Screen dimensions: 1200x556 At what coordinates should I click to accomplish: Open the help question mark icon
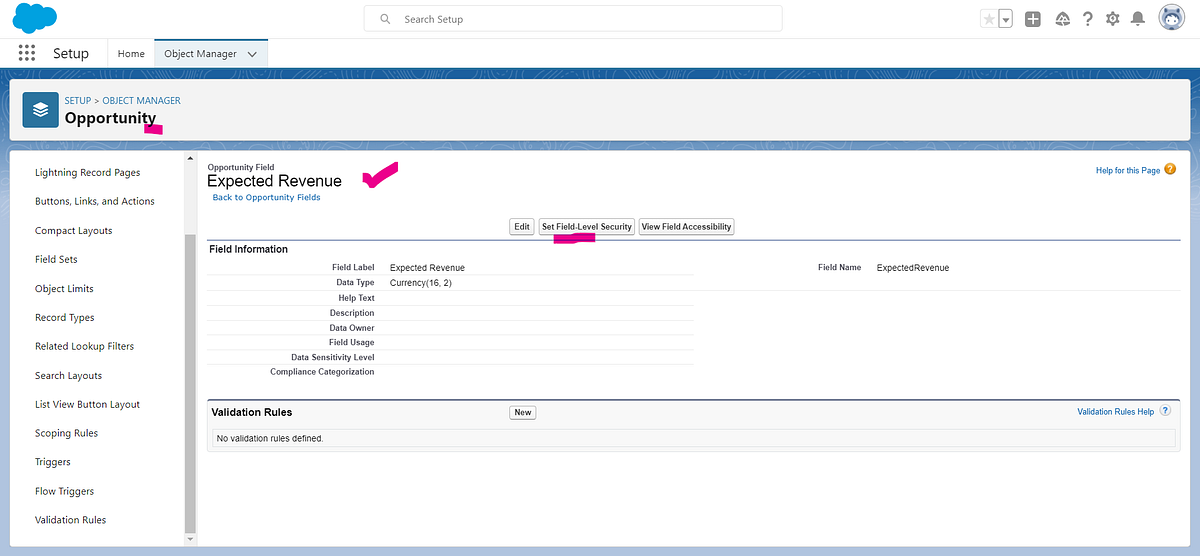(x=1088, y=19)
